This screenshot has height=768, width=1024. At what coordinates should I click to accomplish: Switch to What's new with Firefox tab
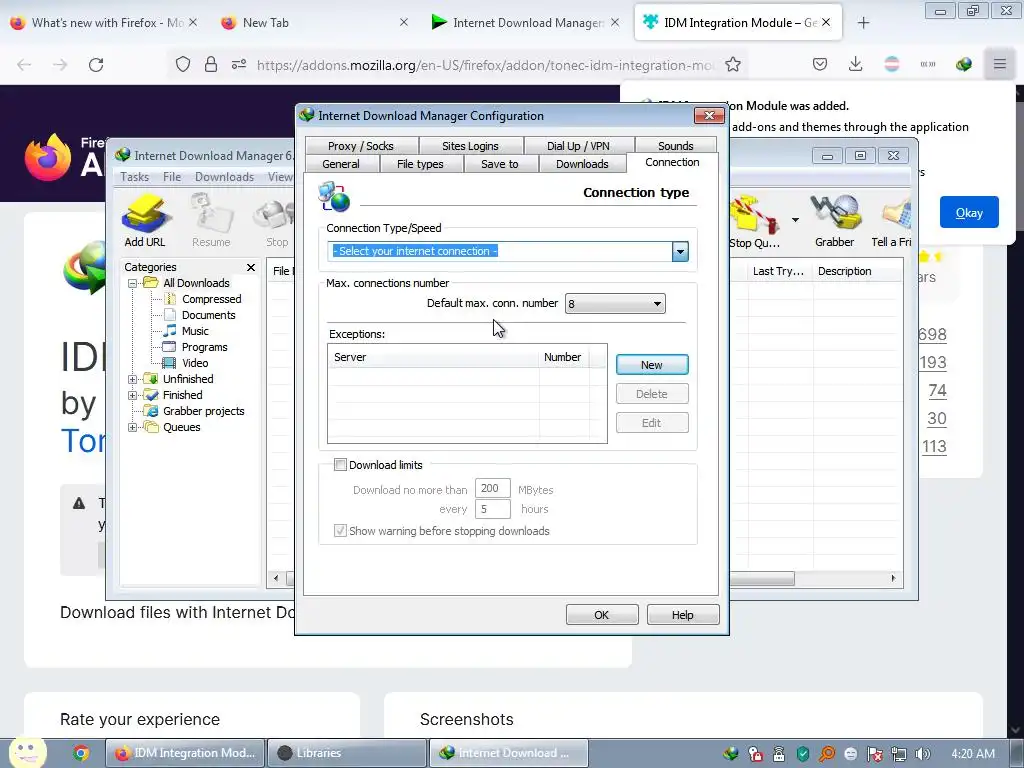point(106,23)
